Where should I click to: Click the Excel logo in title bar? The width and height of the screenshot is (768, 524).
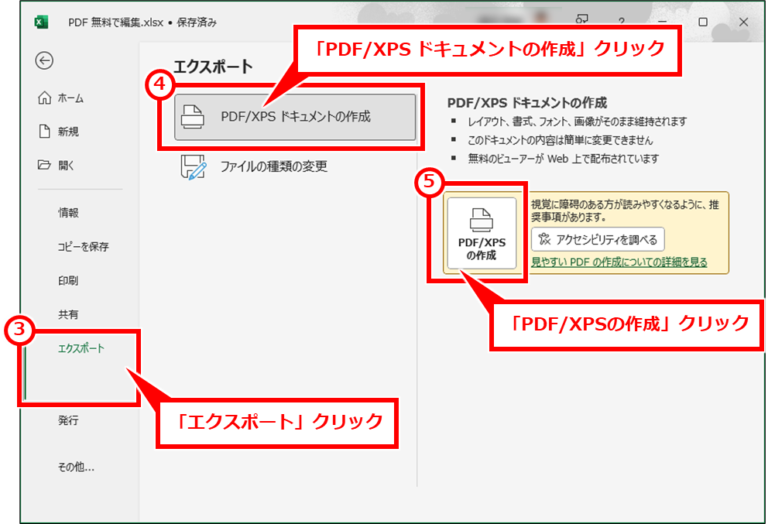tap(41, 22)
